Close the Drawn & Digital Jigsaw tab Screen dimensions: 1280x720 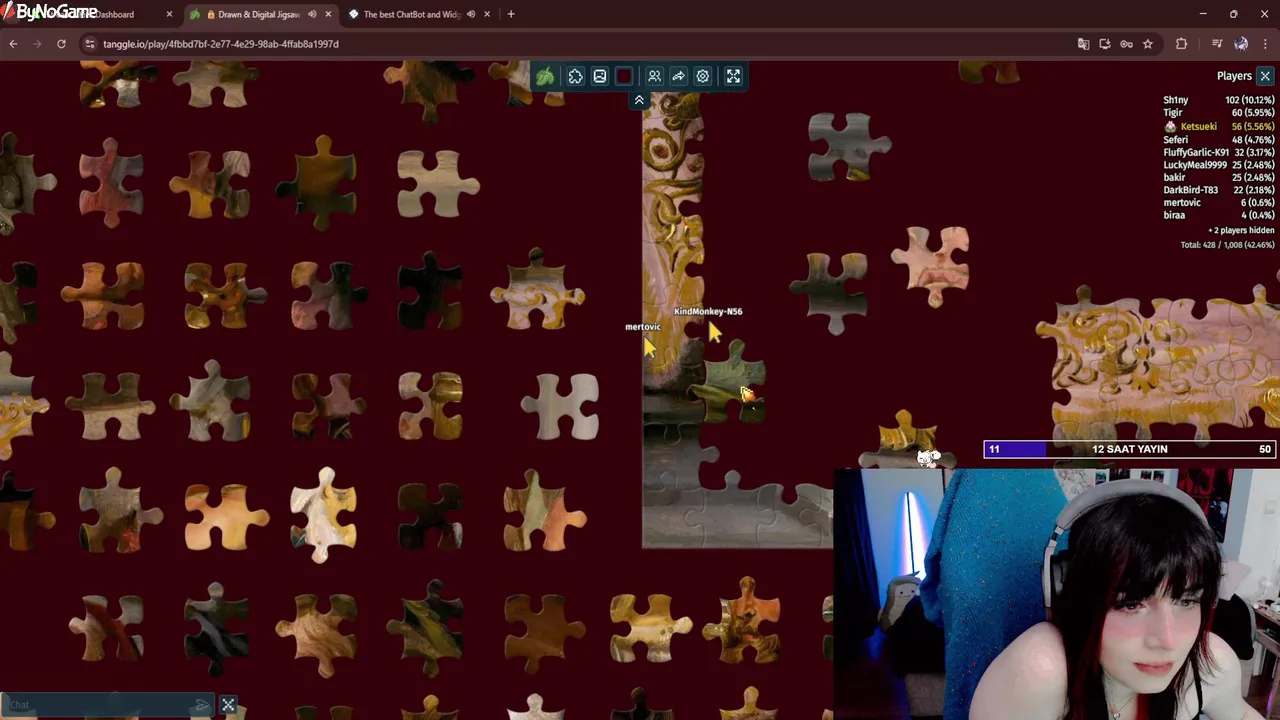point(328,14)
